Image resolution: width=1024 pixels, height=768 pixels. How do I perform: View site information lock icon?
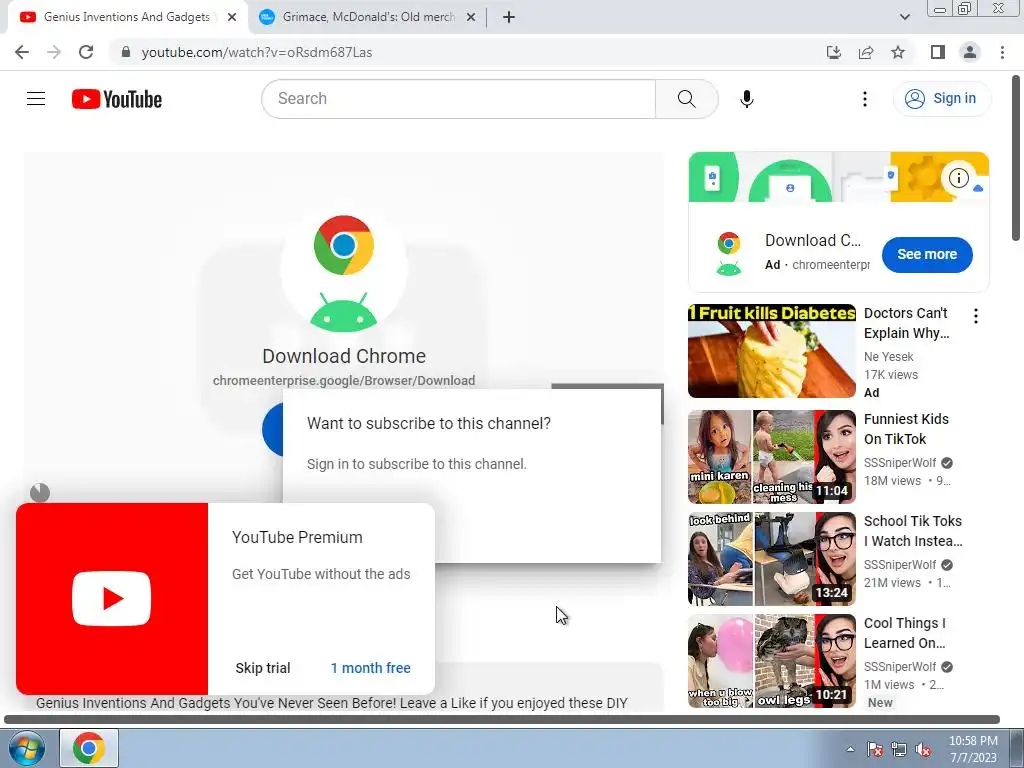tap(126, 52)
